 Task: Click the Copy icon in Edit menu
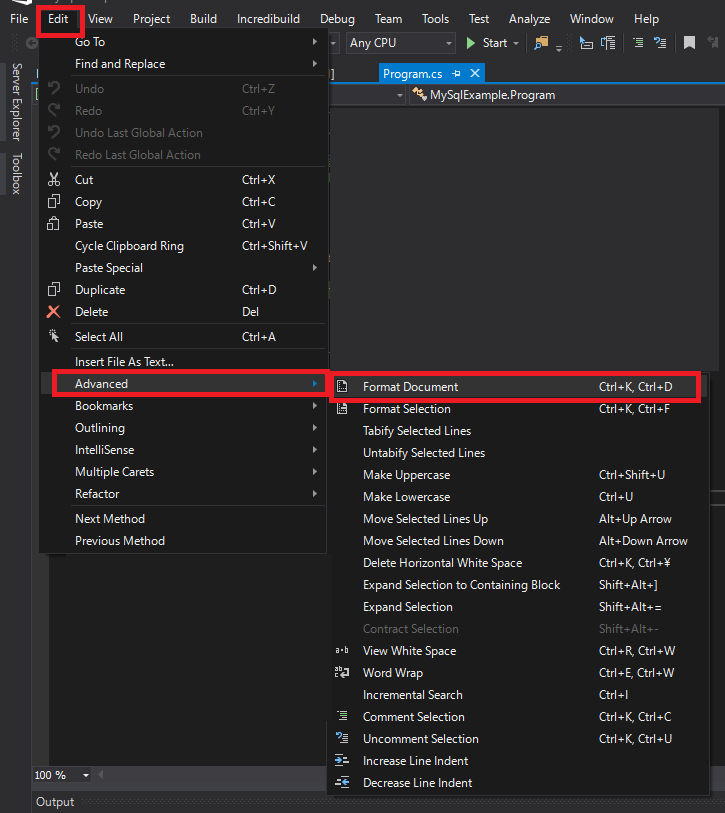click(x=53, y=201)
